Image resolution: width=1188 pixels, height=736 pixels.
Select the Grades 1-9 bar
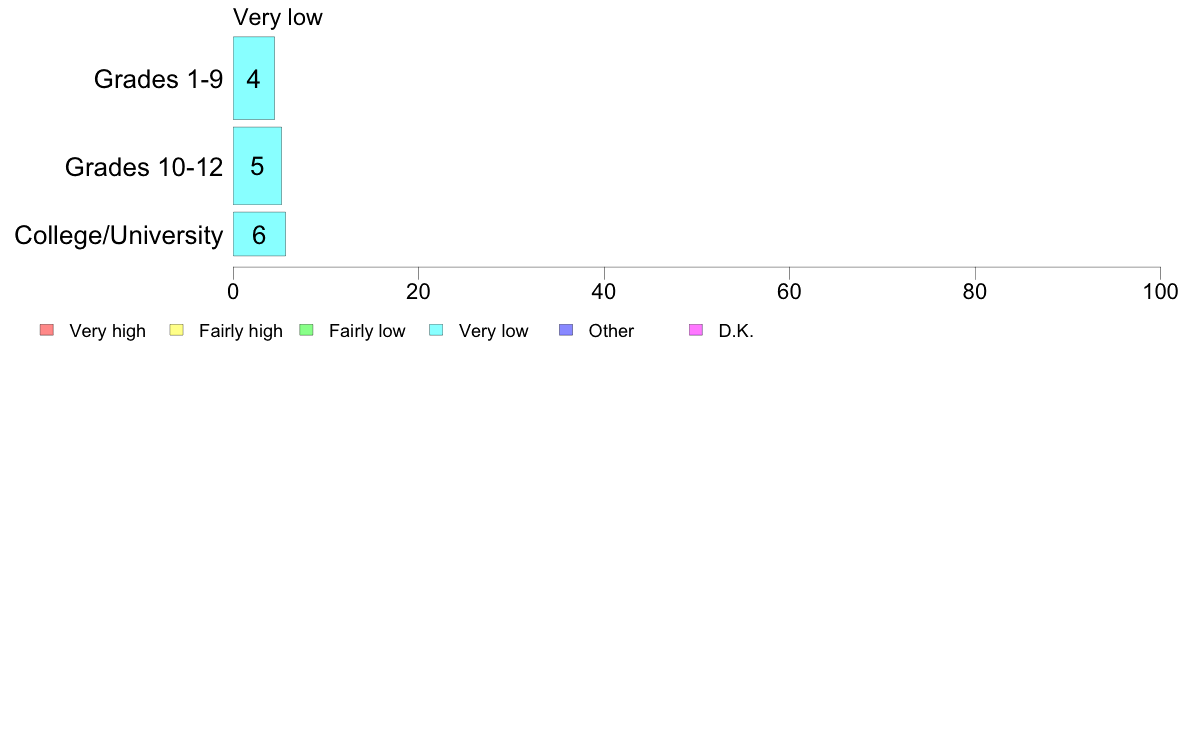tap(254, 78)
